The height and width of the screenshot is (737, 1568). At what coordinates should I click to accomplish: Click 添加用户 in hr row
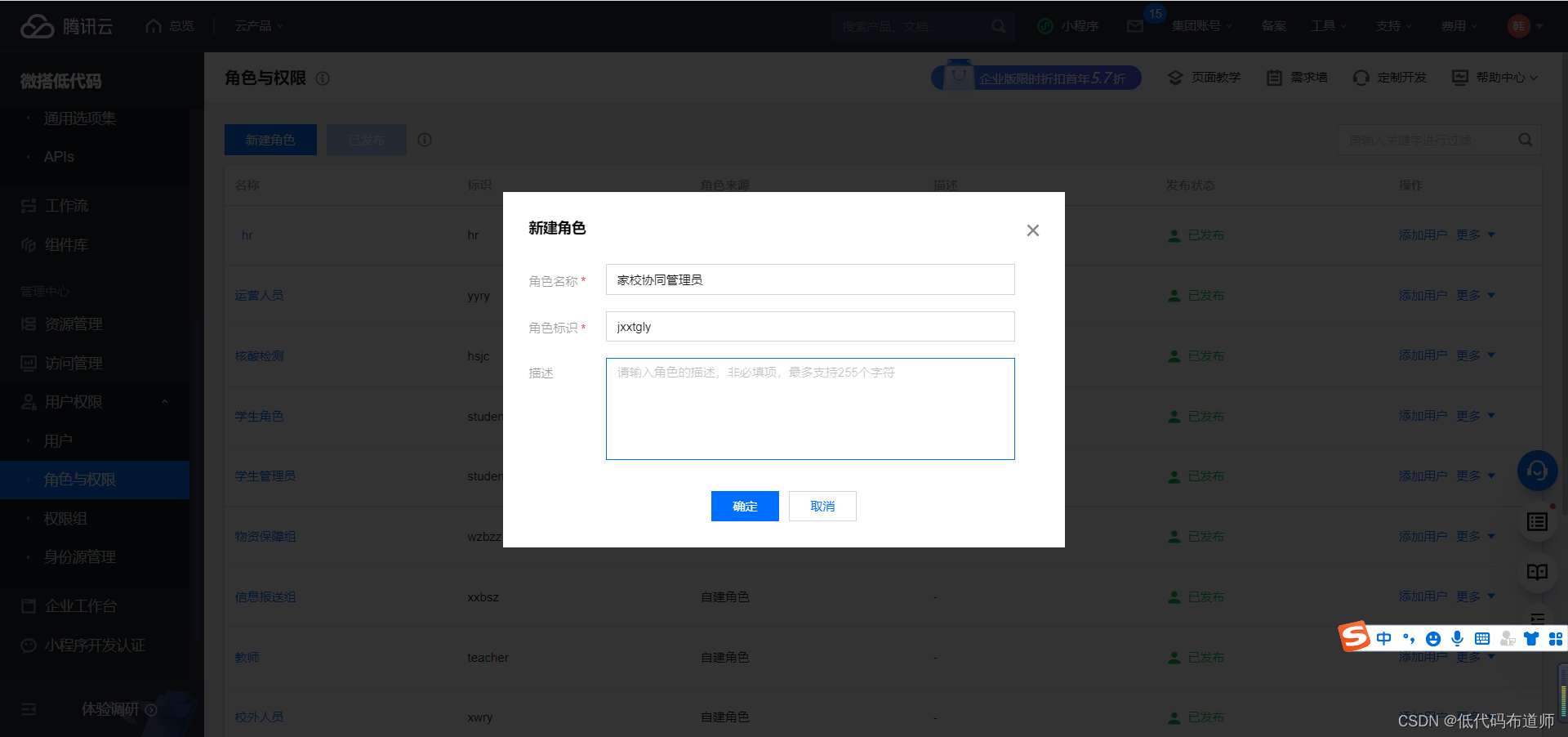1423,235
